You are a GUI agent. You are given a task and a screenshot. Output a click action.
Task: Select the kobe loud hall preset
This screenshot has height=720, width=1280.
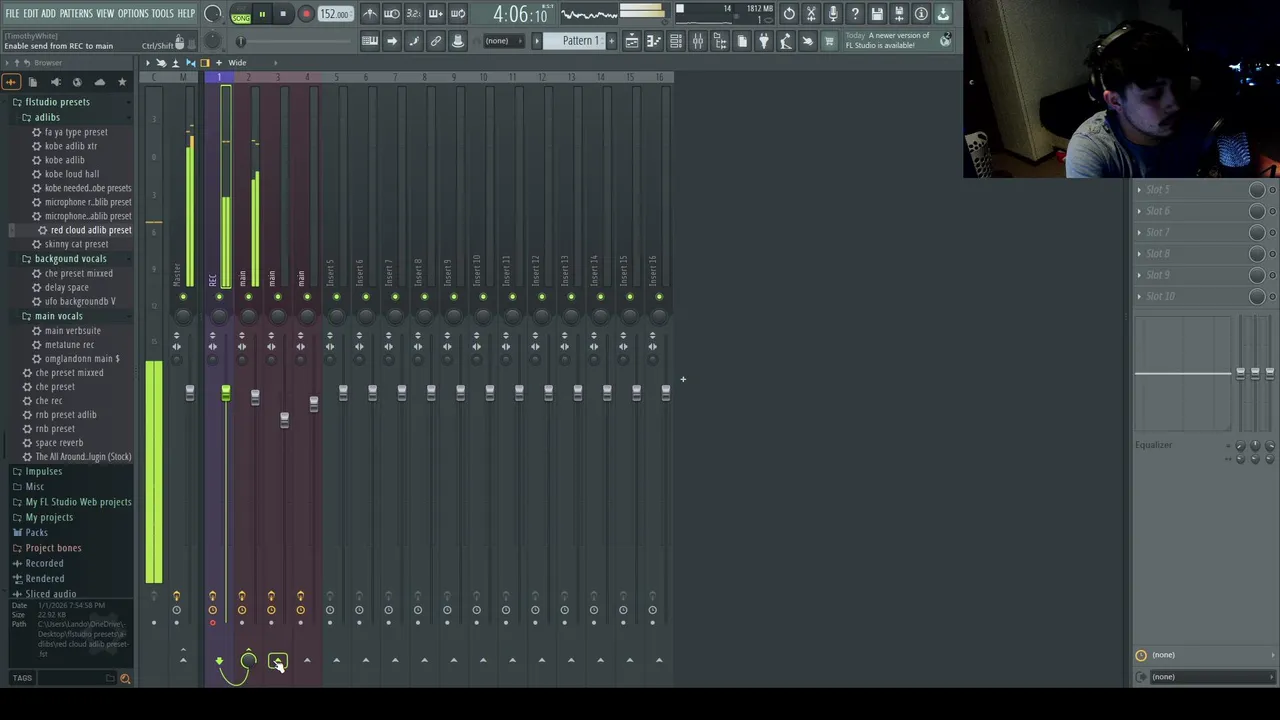pos(72,174)
